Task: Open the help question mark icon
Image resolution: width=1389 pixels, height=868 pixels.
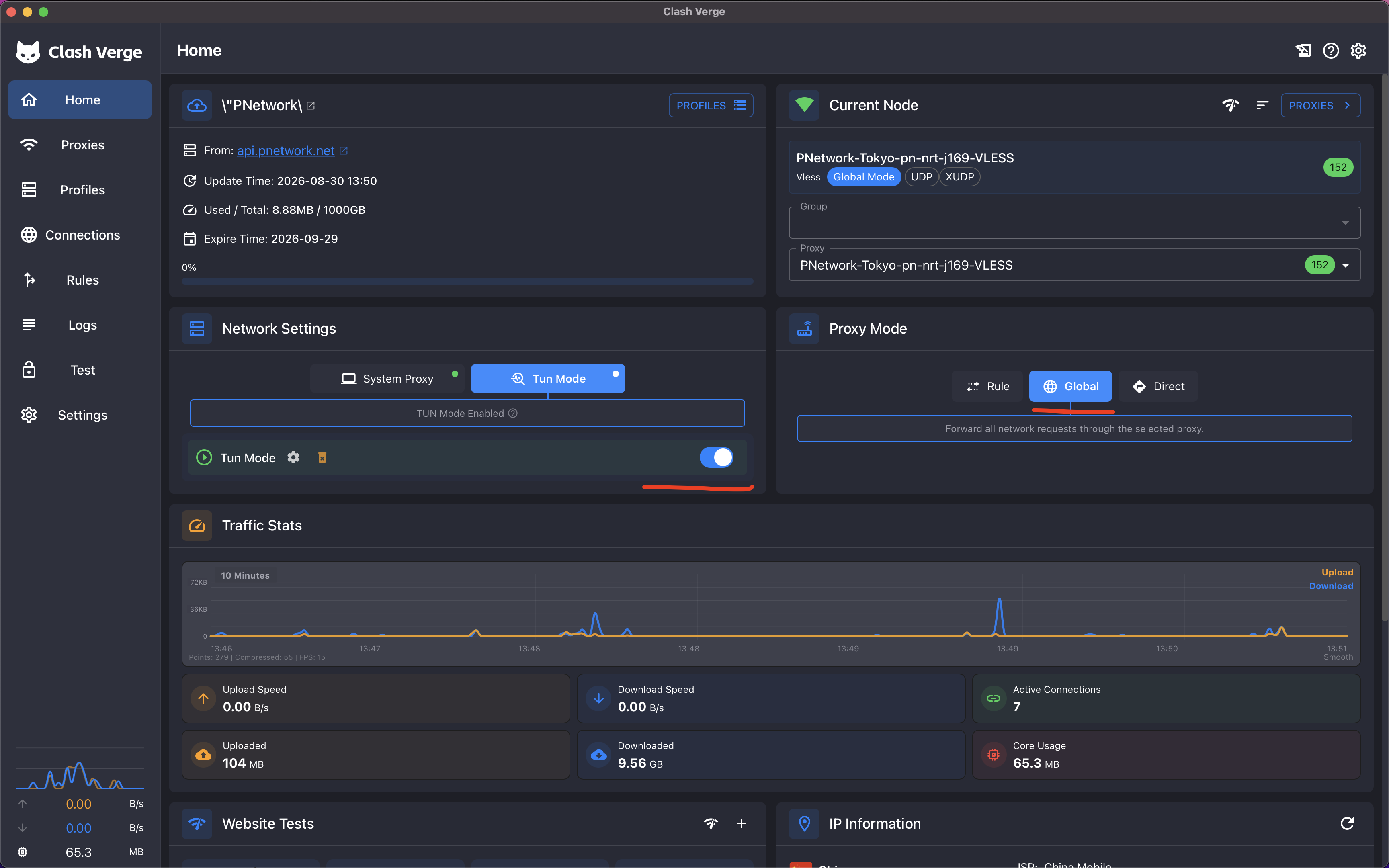Action: point(1330,51)
